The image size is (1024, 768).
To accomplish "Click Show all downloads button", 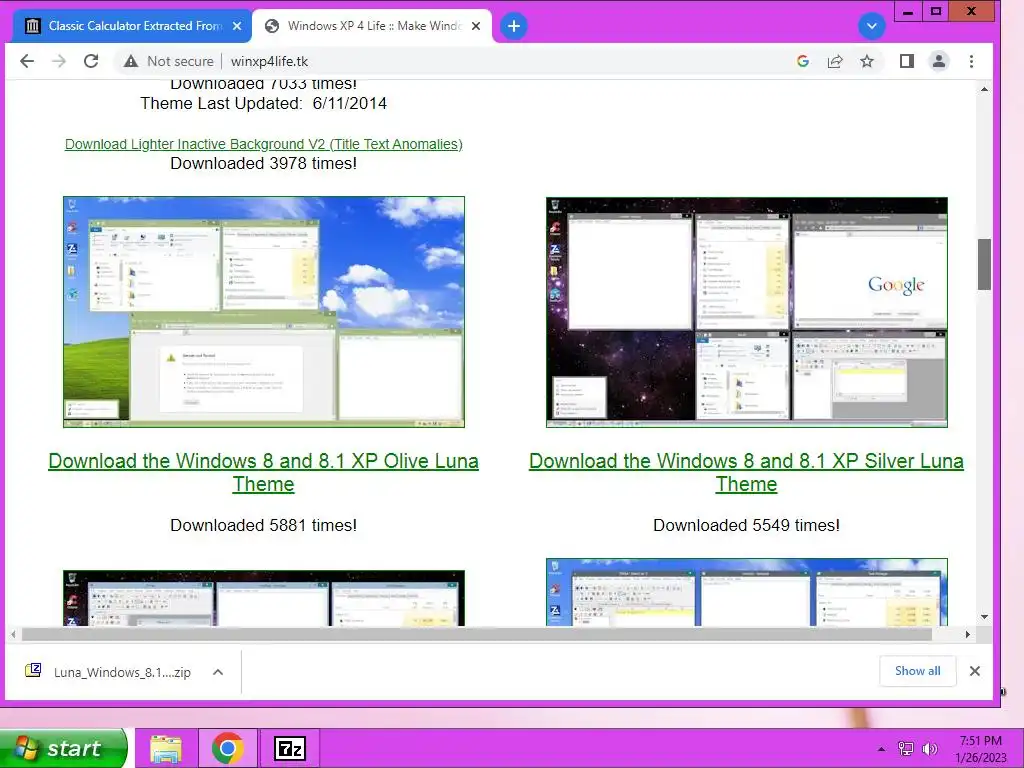I will (x=918, y=671).
